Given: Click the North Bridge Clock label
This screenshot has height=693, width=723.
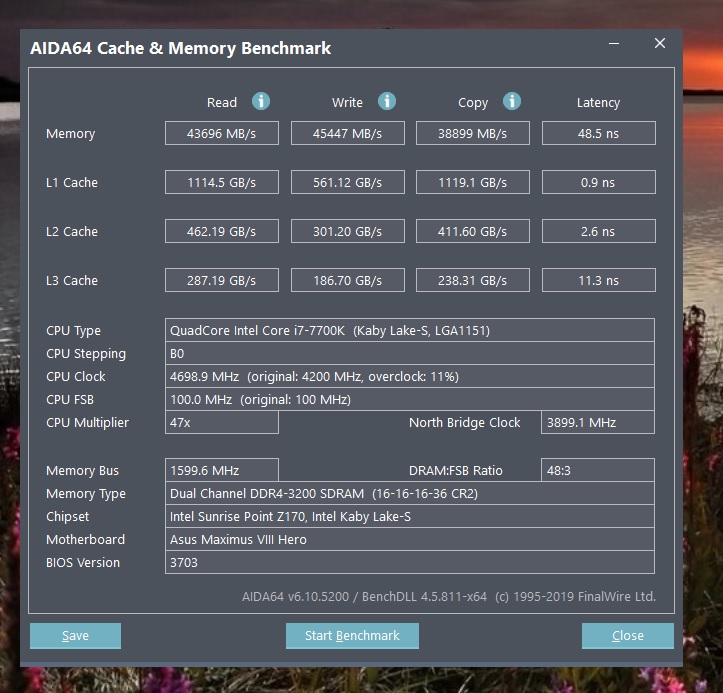Looking at the screenshot, I should coord(465,423).
